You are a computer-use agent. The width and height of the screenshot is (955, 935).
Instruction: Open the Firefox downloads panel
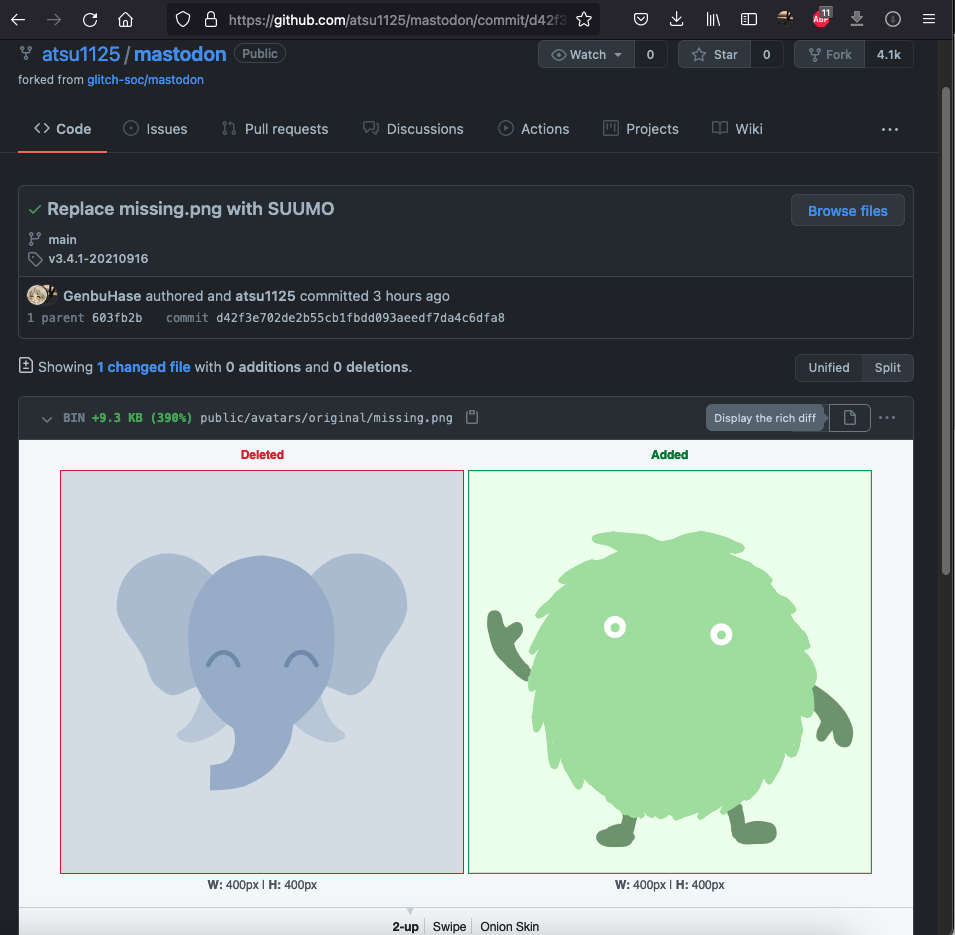click(677, 19)
